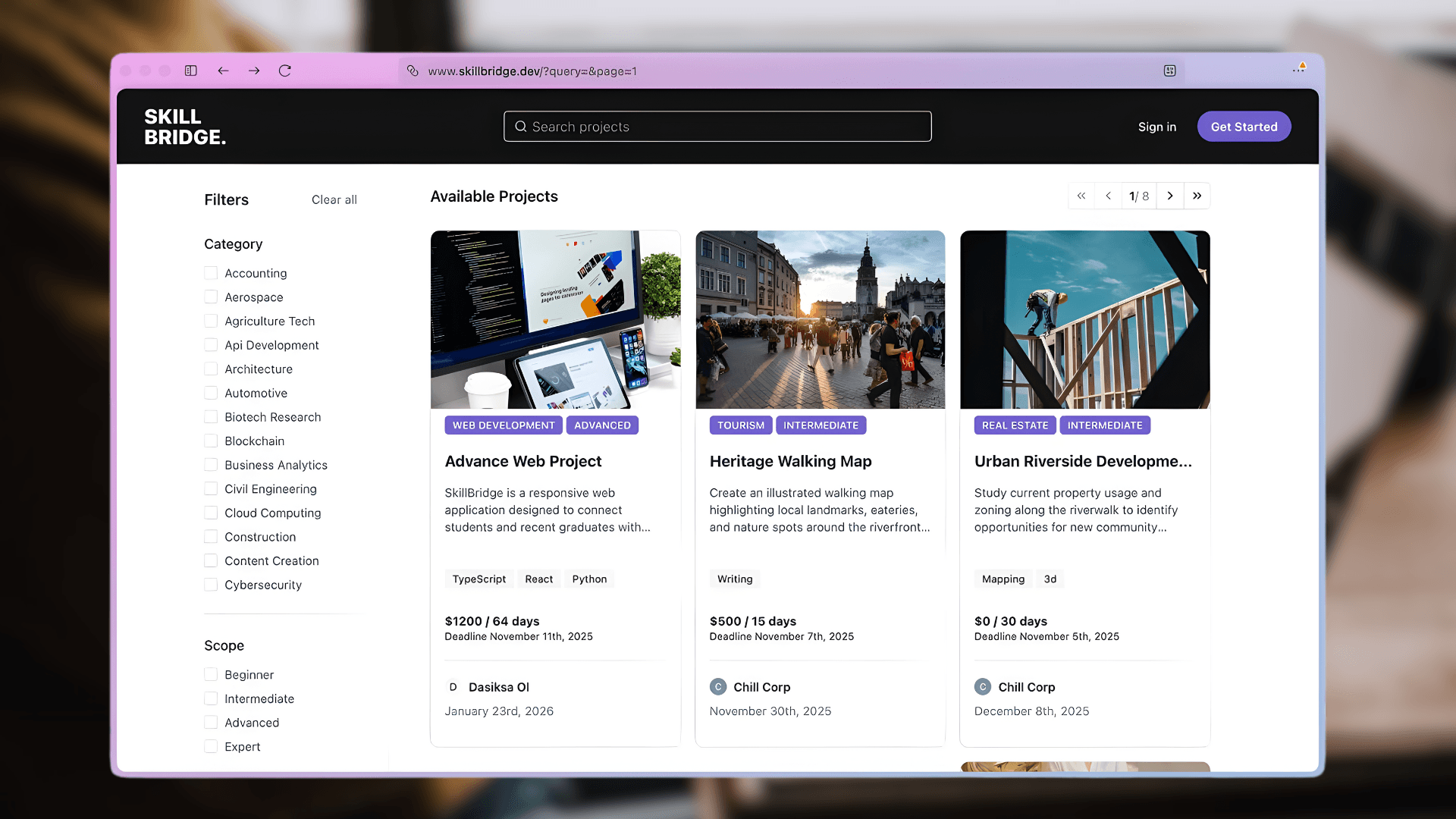Toggle the browser sidebar panel icon

click(191, 71)
